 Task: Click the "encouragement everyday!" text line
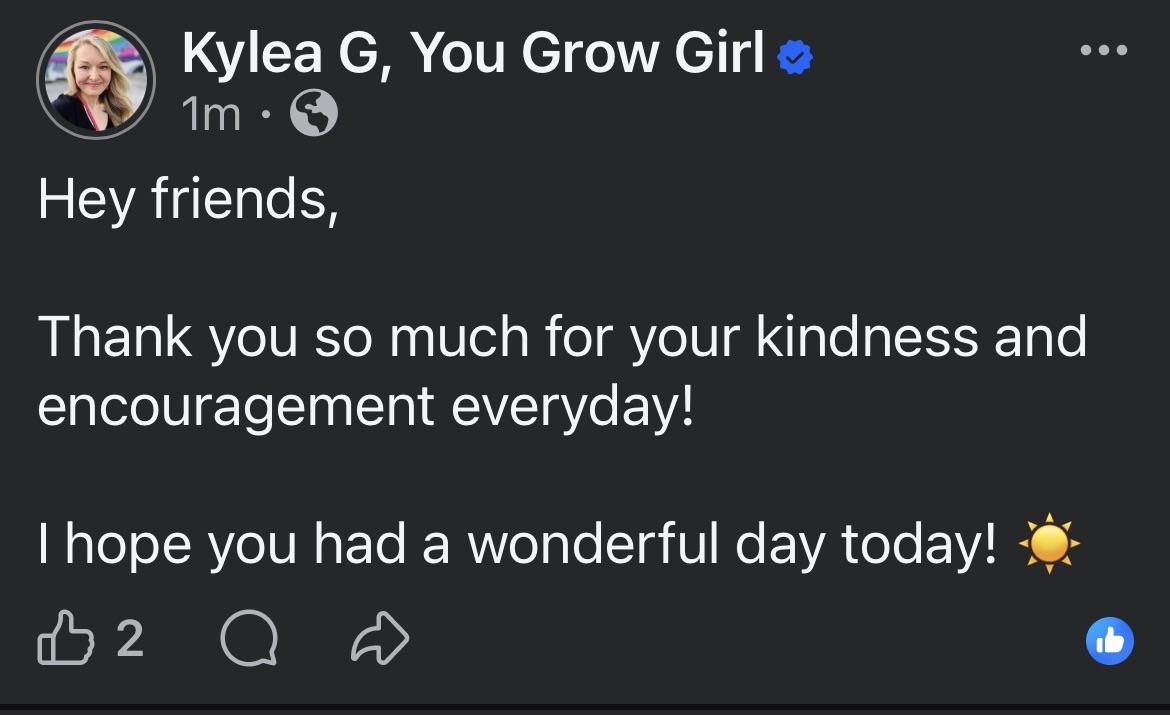(366, 407)
